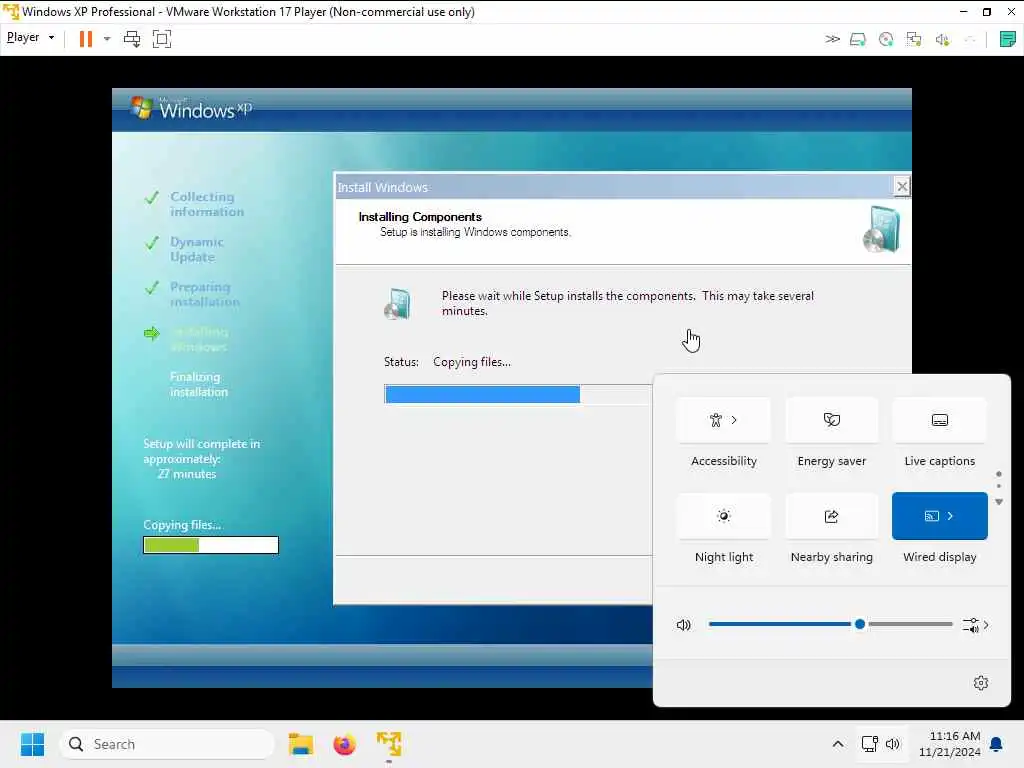Image resolution: width=1024 pixels, height=768 pixels.
Task: Click the taskbar volume tray icon
Action: (893, 744)
